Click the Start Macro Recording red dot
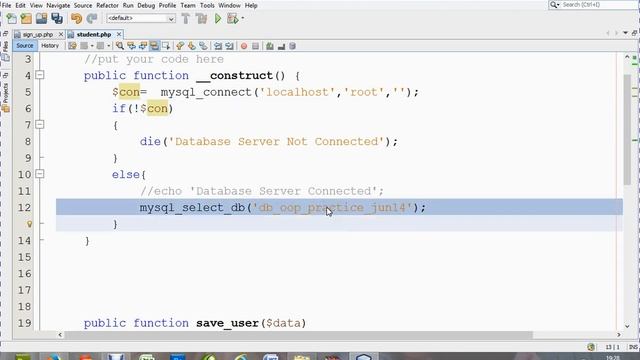The image size is (640, 360). [244, 46]
